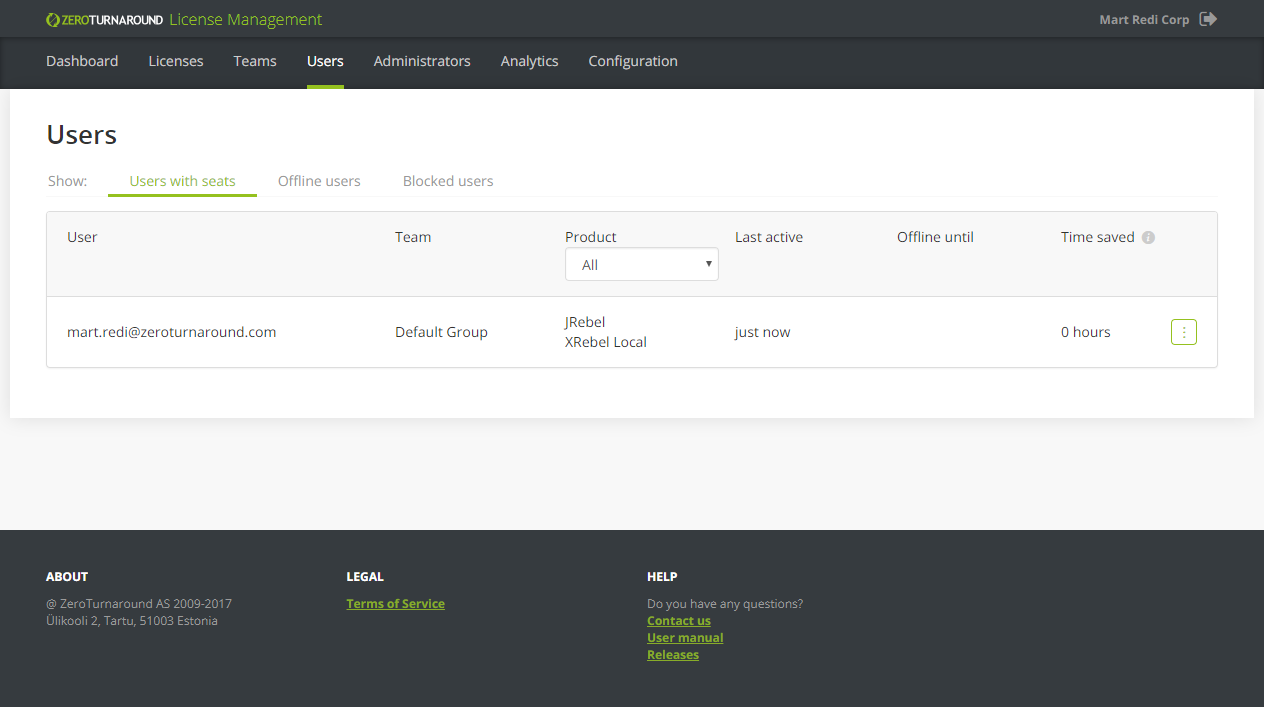Image resolution: width=1264 pixels, height=707 pixels.
Task: Click the logout icon next to Mart Redi Corp
Action: [x=1208, y=19]
